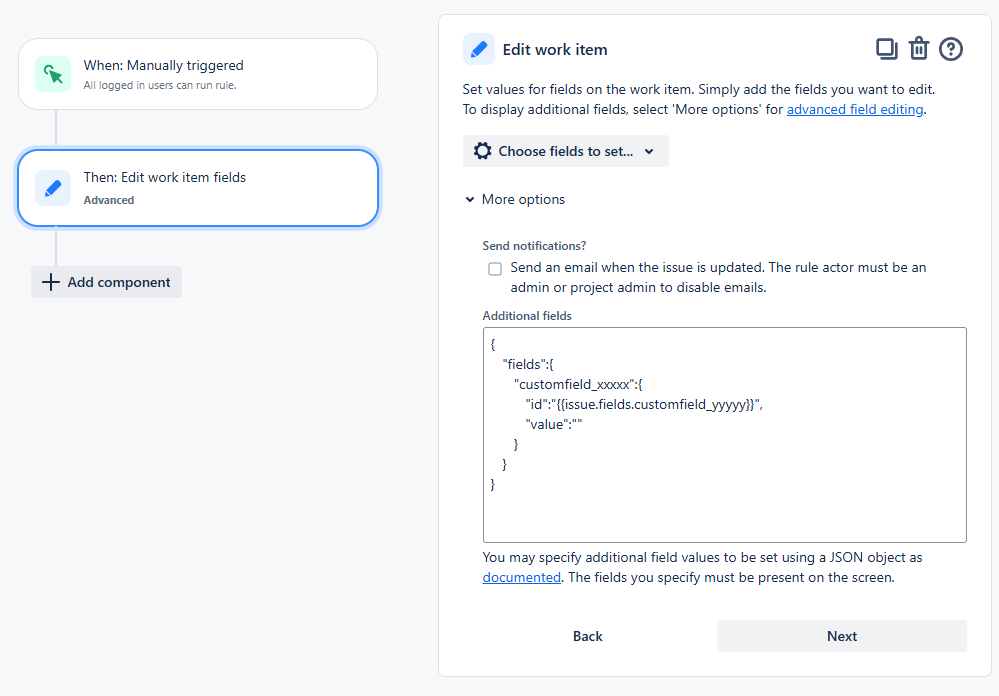The width and height of the screenshot is (999, 696).
Task: Click the plus icon next to Add component
Action: click(x=50, y=281)
